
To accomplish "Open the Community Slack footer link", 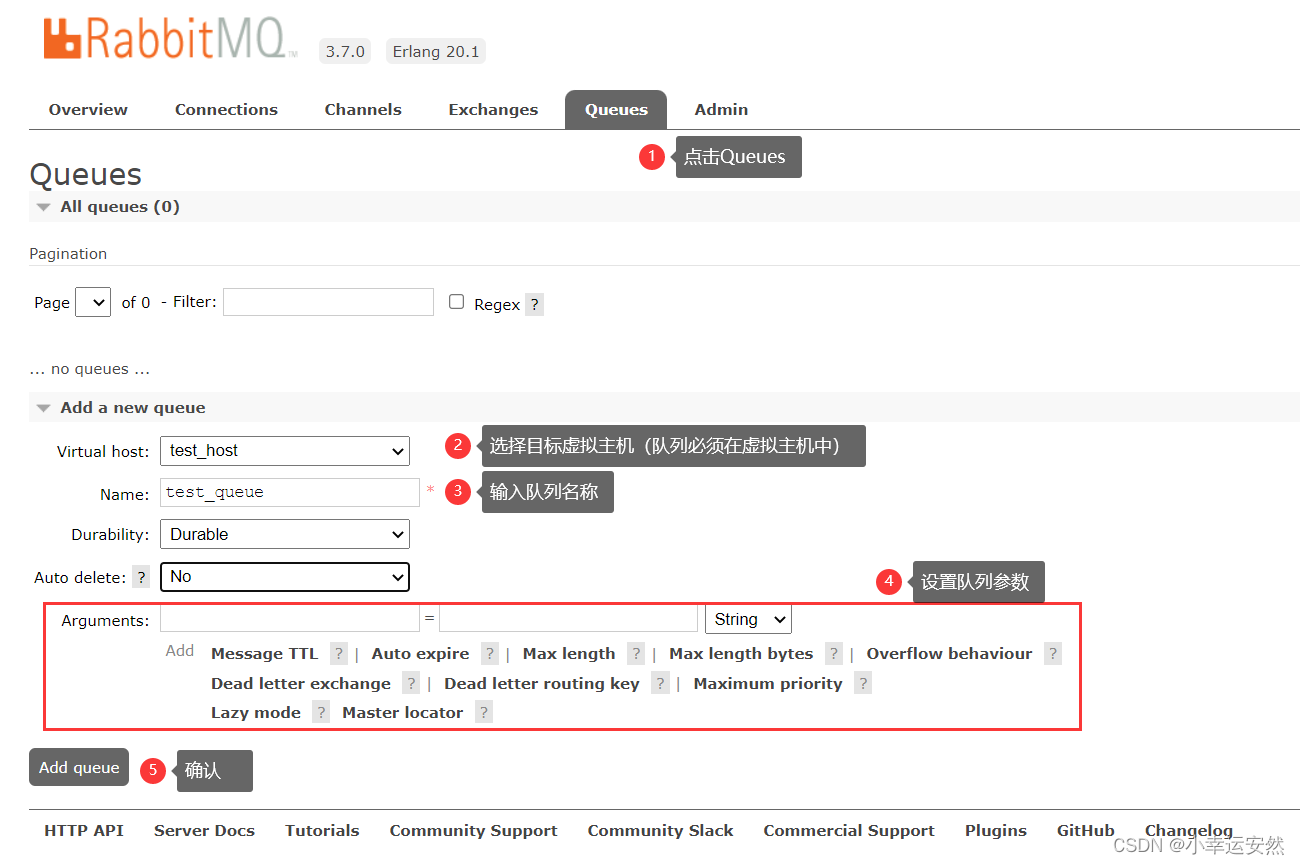I will pos(660,831).
